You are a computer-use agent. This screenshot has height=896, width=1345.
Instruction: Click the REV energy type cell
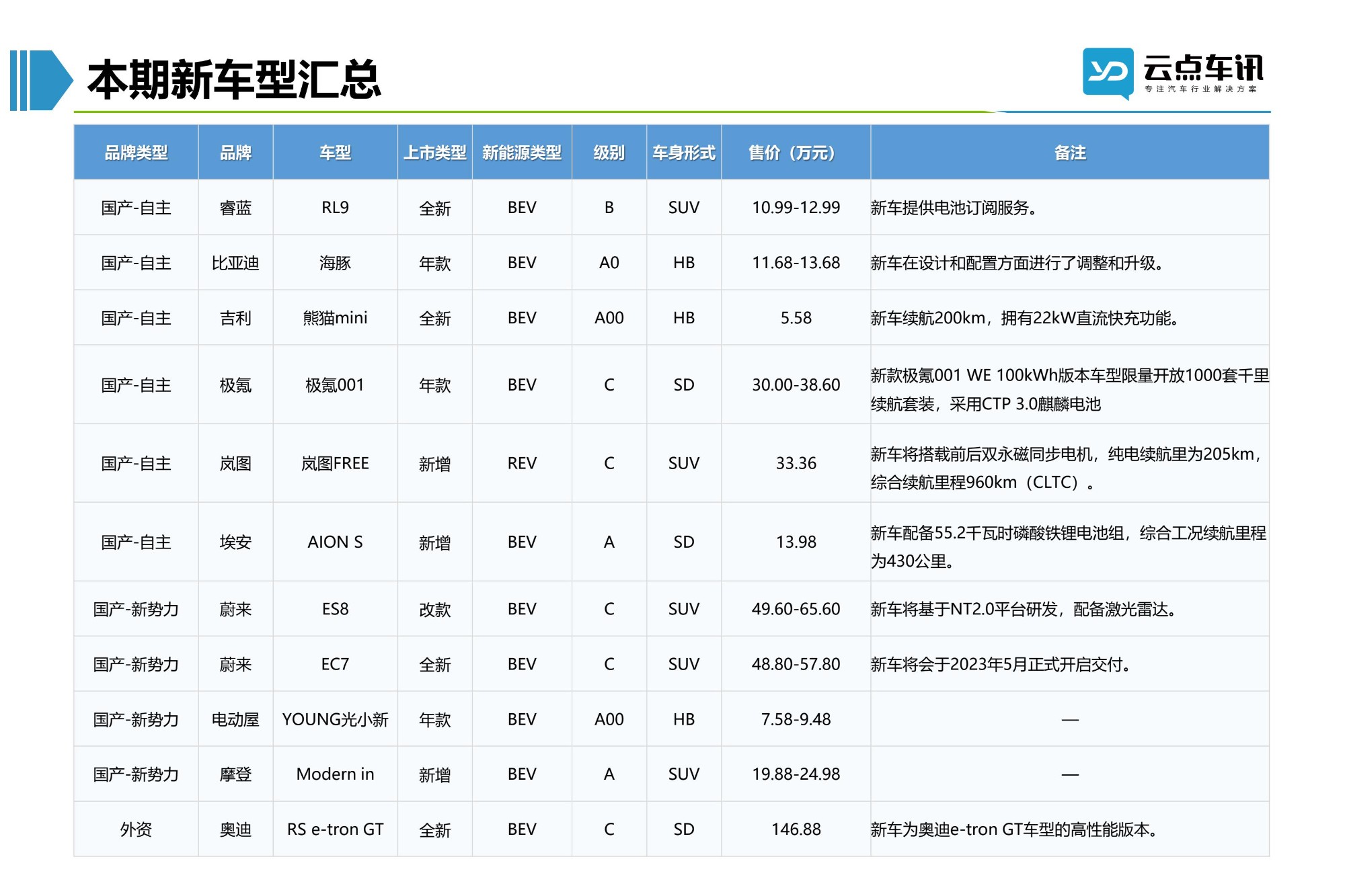(x=522, y=463)
